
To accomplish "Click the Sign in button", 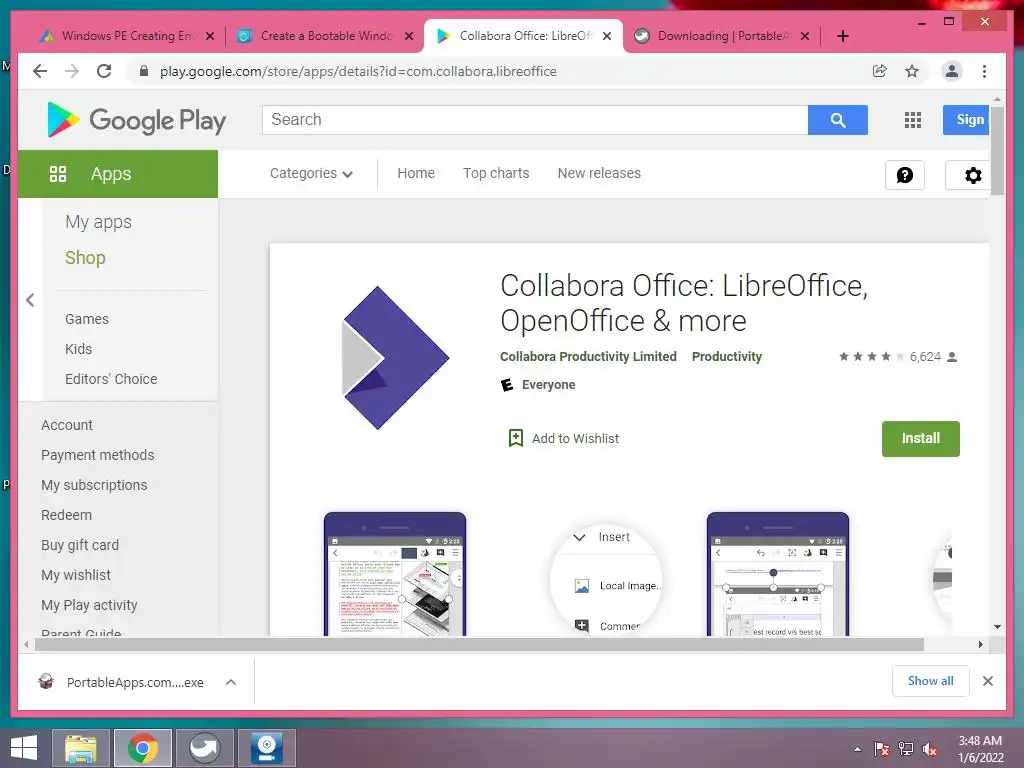I will (x=966, y=120).
